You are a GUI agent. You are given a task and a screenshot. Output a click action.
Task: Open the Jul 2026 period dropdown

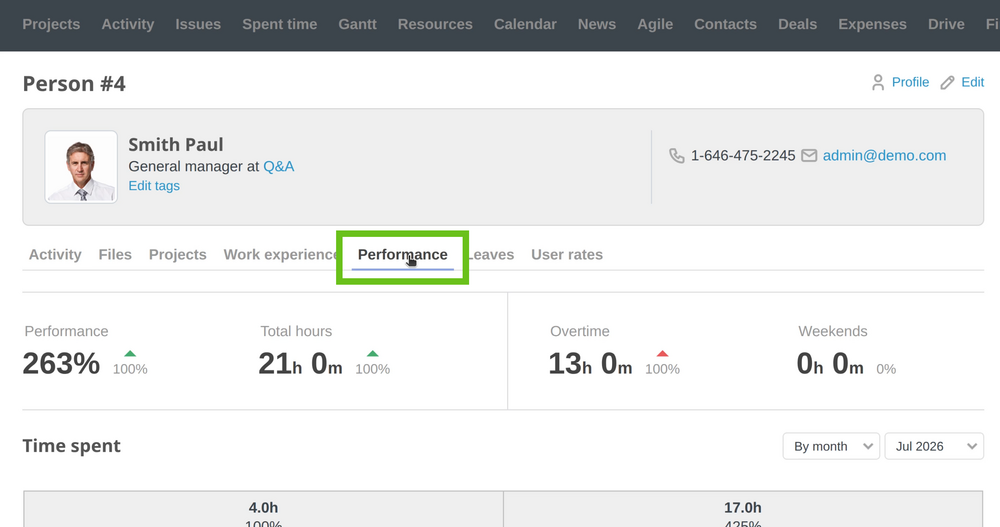[x=934, y=446]
